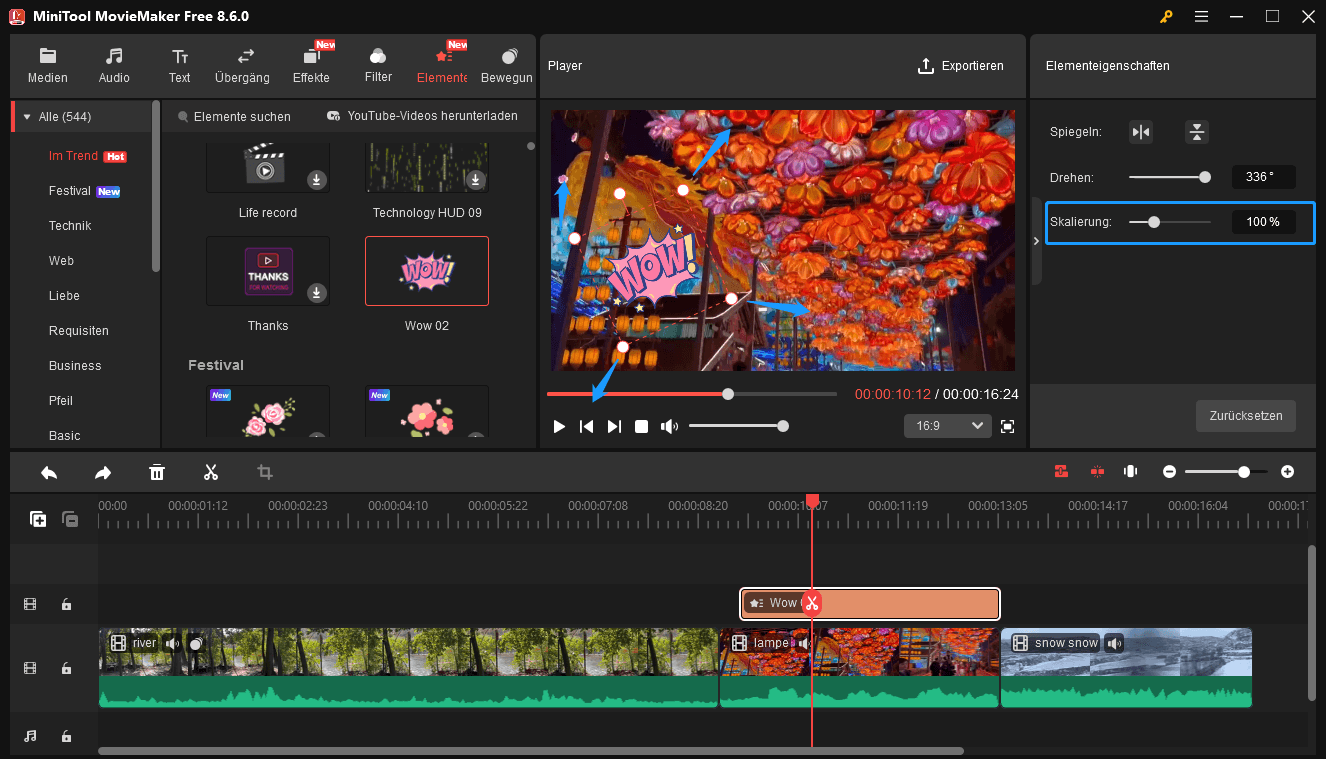Open the 16:9 aspect ratio dropdown
Viewport: 1326px width, 759px height.
coord(946,426)
